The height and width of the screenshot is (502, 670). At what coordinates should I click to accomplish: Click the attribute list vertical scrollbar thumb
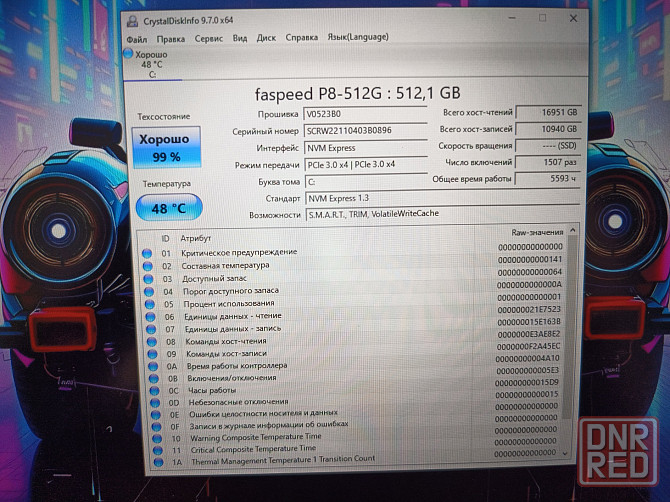point(570,327)
